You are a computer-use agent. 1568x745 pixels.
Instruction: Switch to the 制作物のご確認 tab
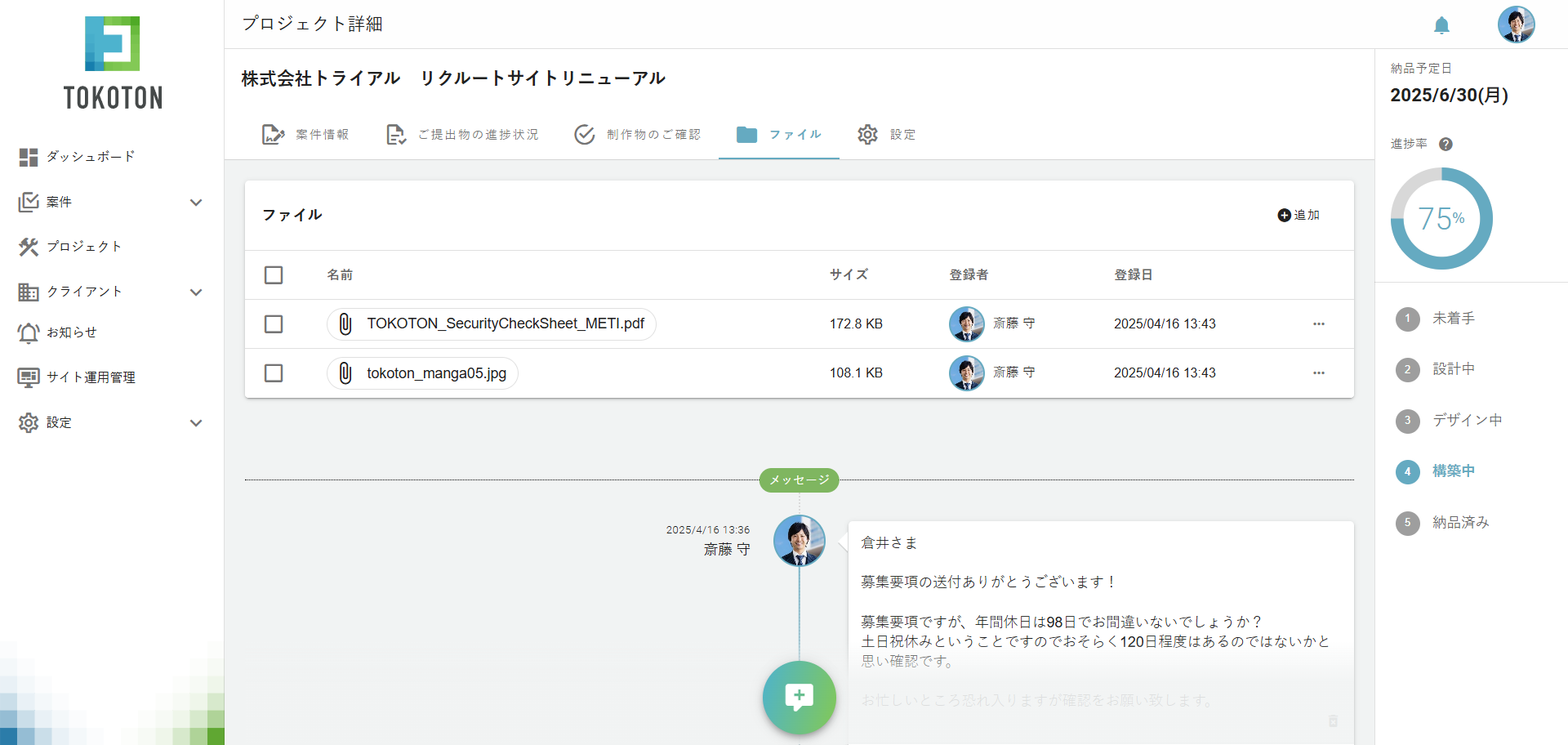coord(638,135)
